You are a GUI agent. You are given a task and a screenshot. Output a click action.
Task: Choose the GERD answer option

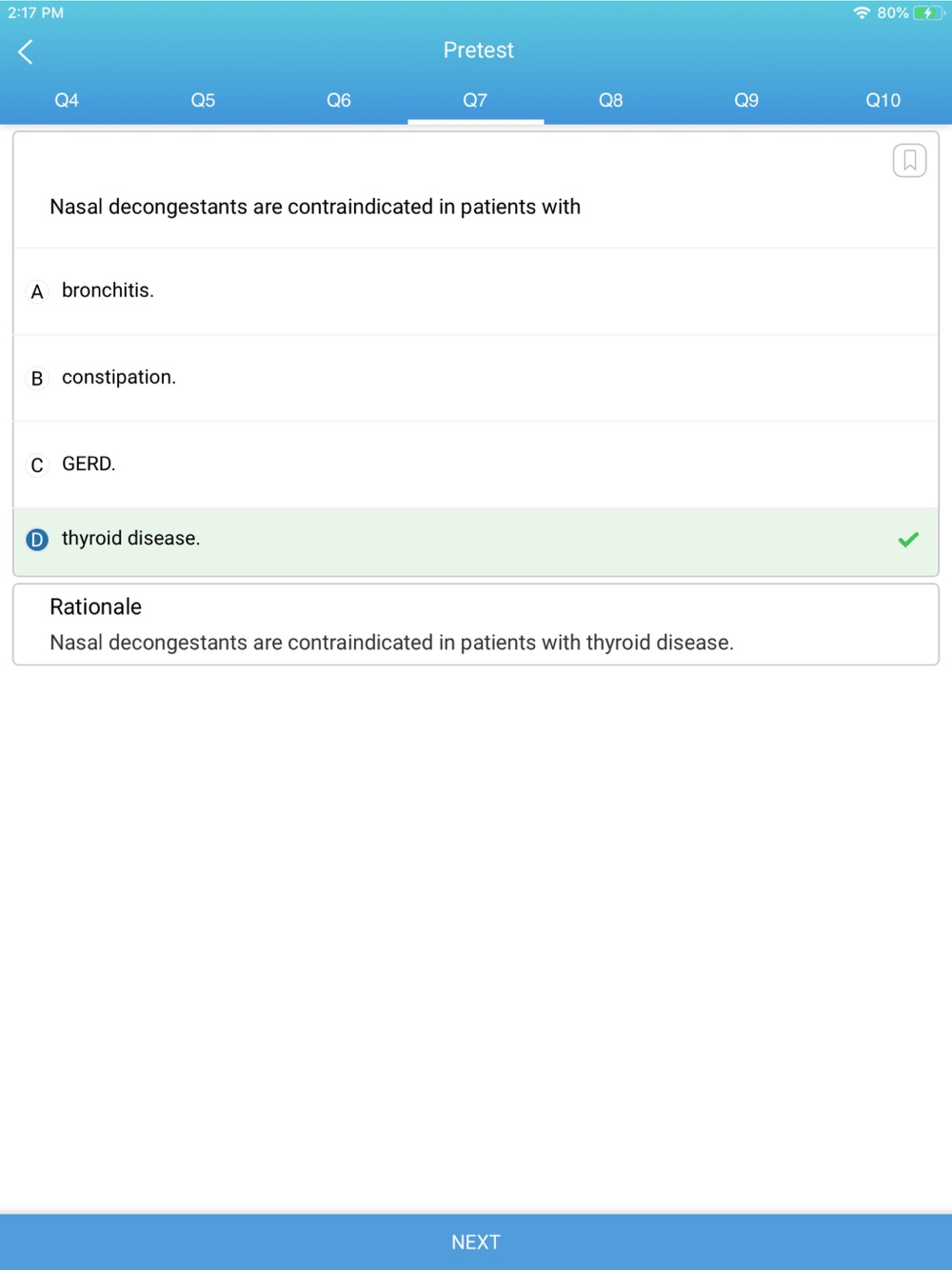point(476,465)
